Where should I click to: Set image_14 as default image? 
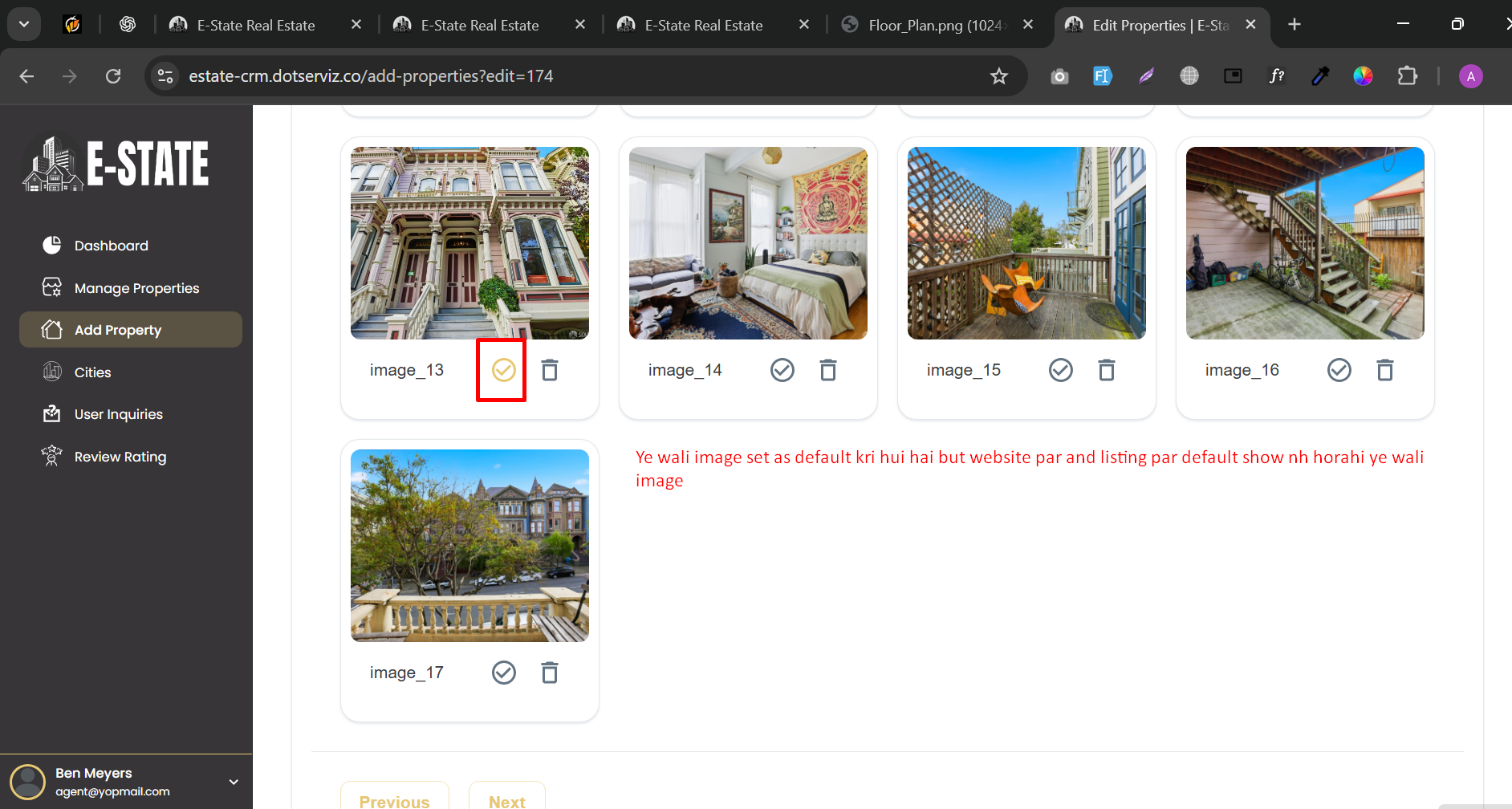tap(782, 370)
